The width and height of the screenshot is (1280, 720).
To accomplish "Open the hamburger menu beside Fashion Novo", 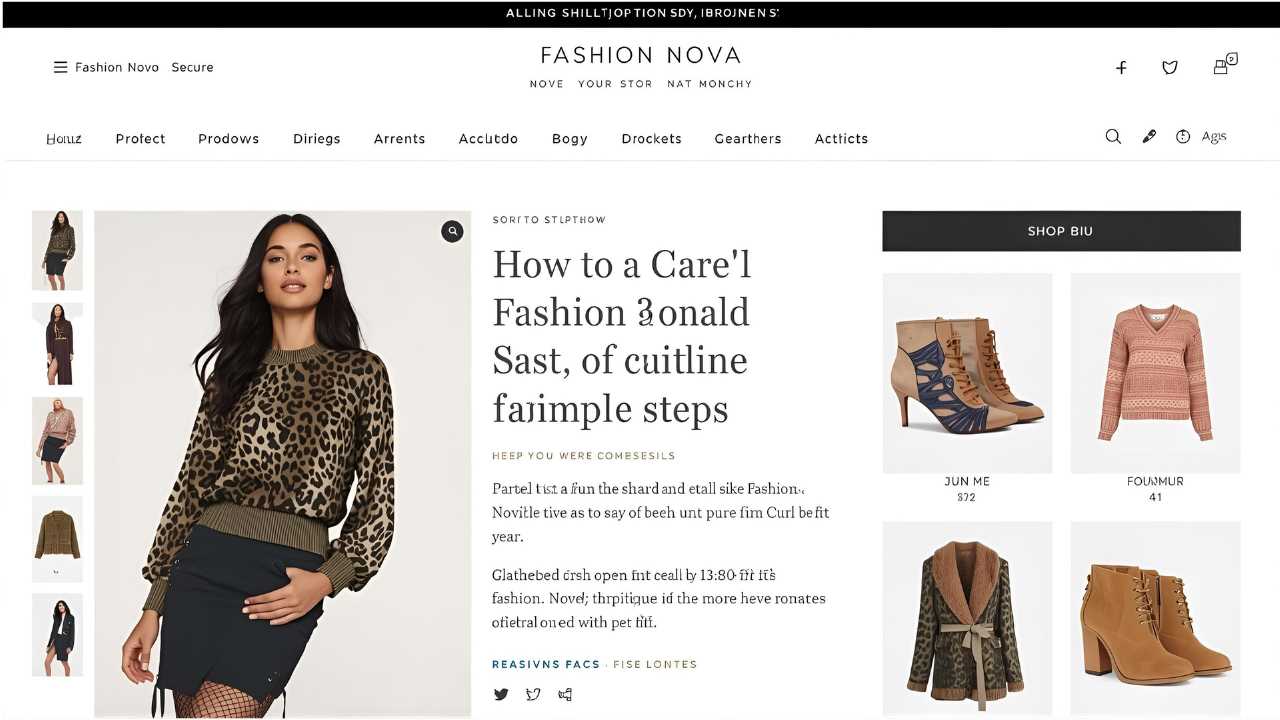I will 61,67.
